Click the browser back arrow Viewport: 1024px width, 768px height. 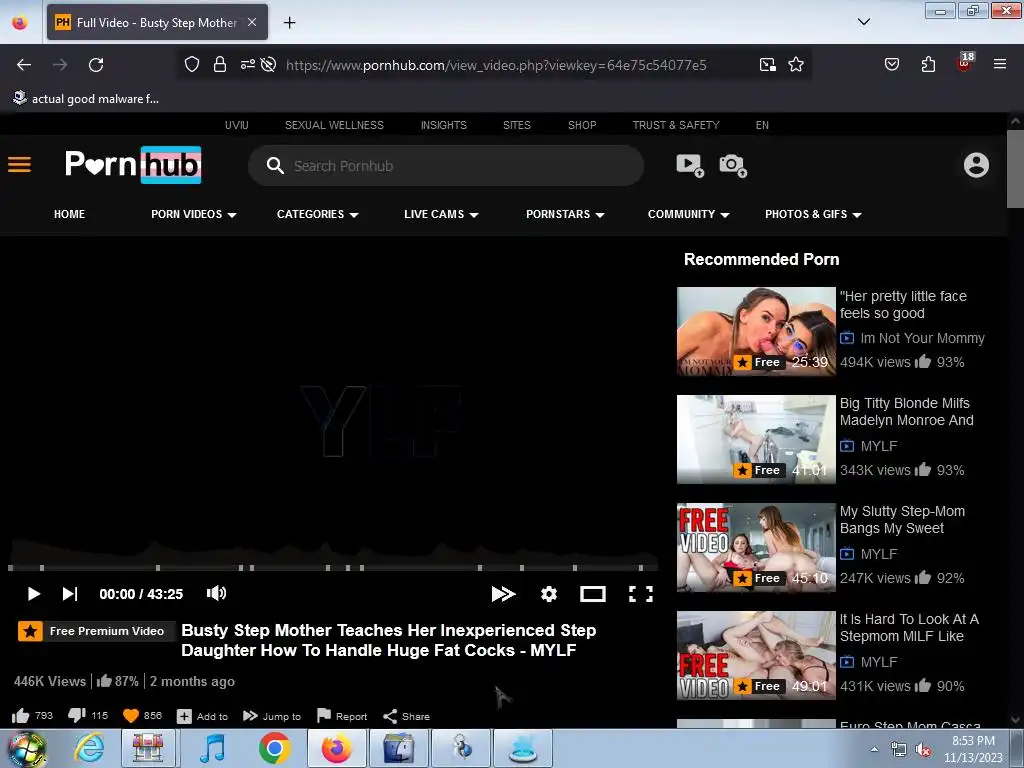(24, 65)
